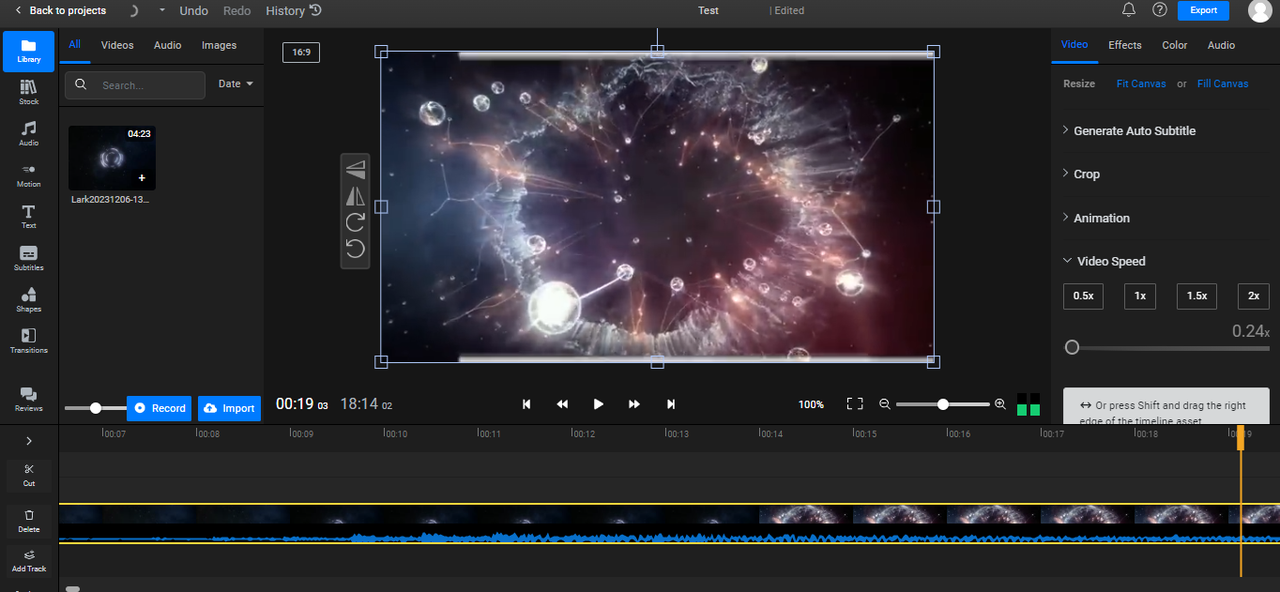Open the Stock media panel
1280x592 pixels.
(29, 92)
